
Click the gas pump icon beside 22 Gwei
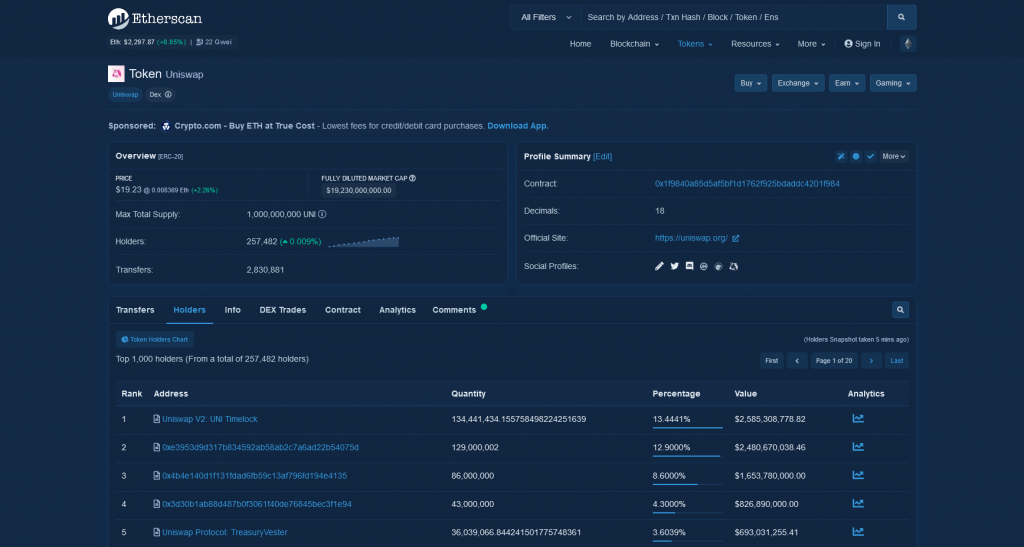(x=200, y=42)
